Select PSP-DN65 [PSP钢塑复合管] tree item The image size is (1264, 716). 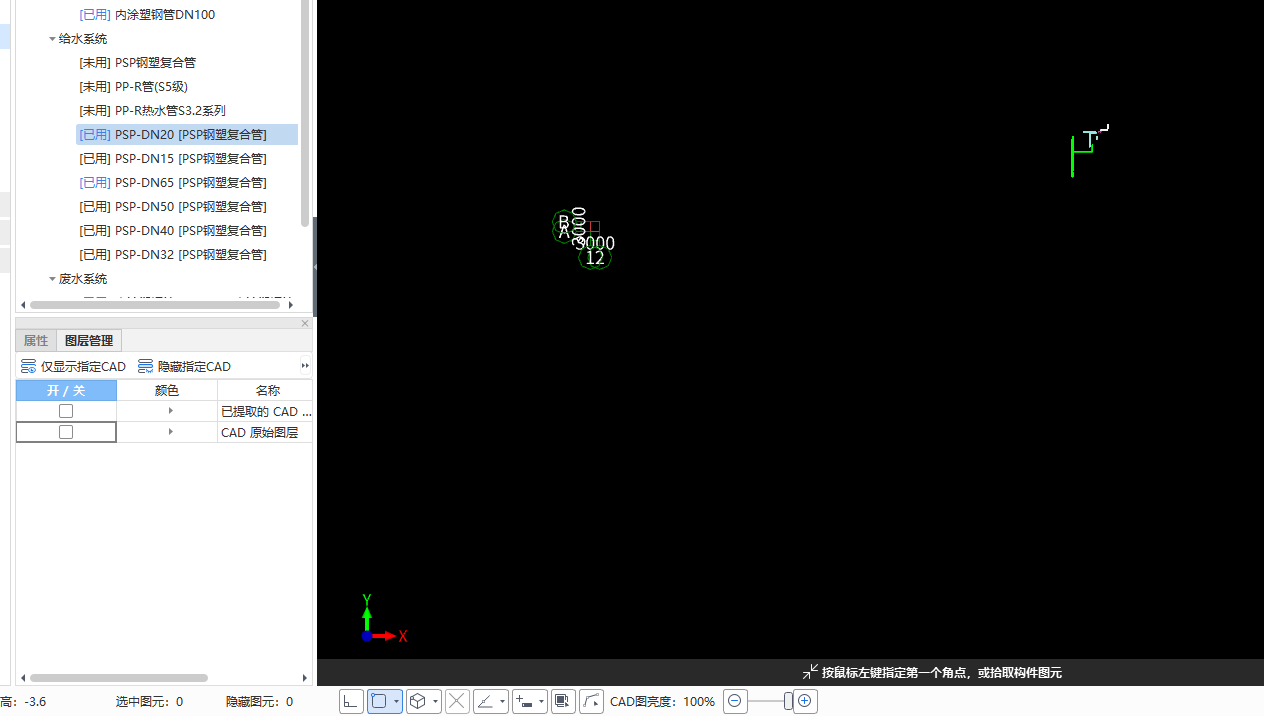173,183
